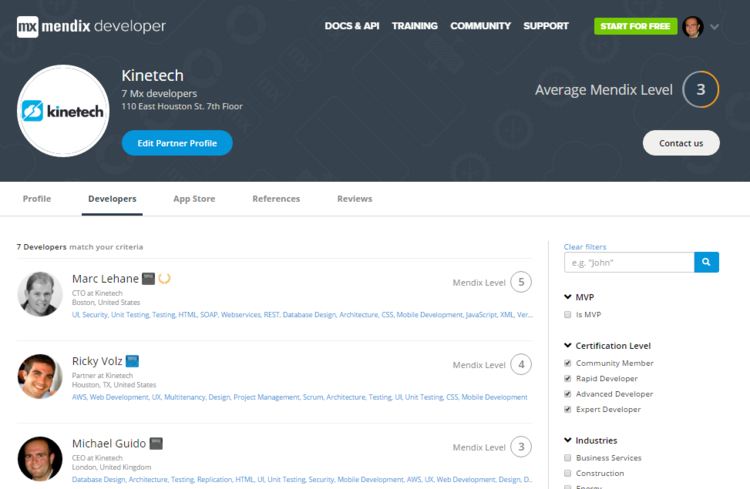Screen dimensions: 750x489
Task: Click Marc Lehane's profile photo
Action: pyautogui.click(x=40, y=294)
